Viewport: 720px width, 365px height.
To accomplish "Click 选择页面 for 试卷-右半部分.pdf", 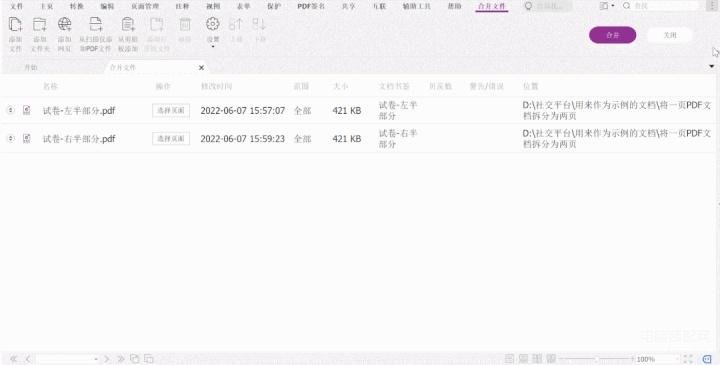I will [171, 138].
